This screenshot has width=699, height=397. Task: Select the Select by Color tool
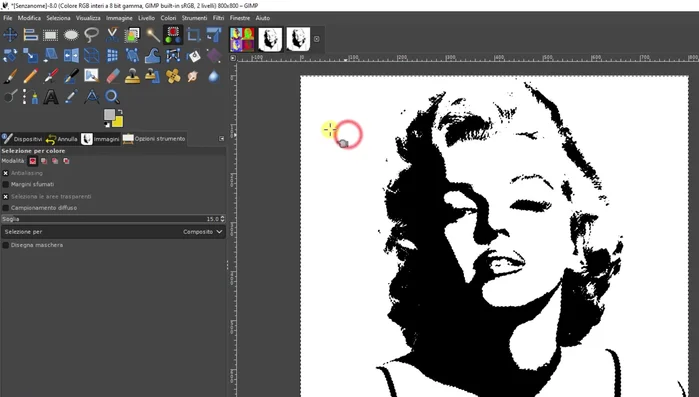point(173,35)
